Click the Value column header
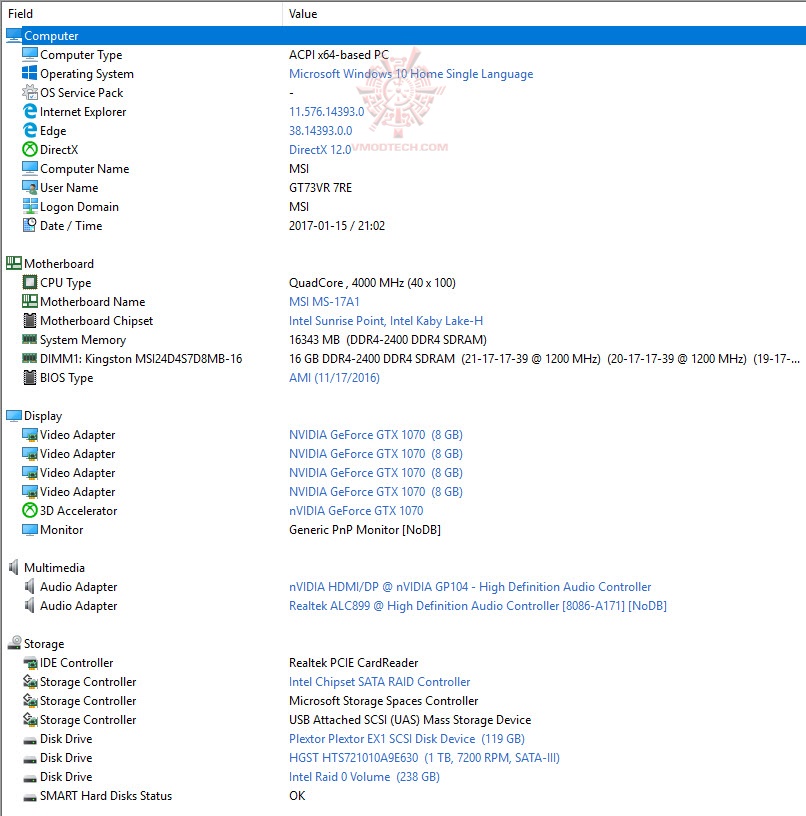The image size is (806, 816). pyautogui.click(x=544, y=14)
